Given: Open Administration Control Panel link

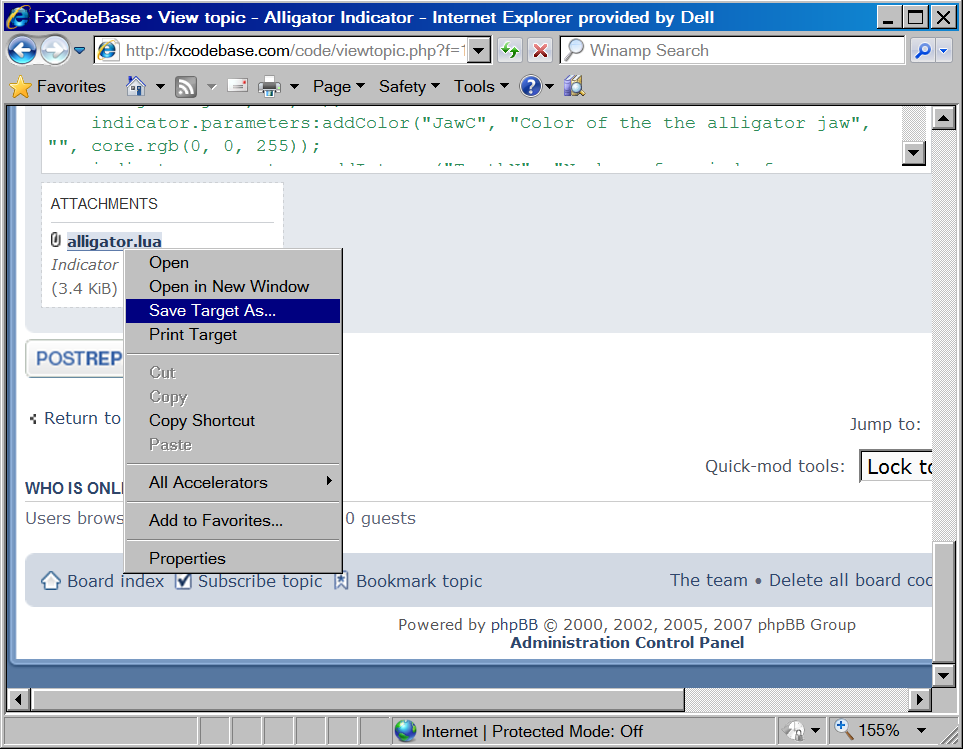Looking at the screenshot, I should coord(627,643).
